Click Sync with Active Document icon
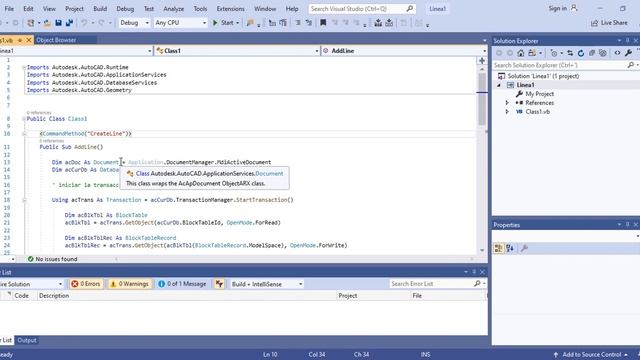Screen dimensions: 640x360 click(570, 53)
